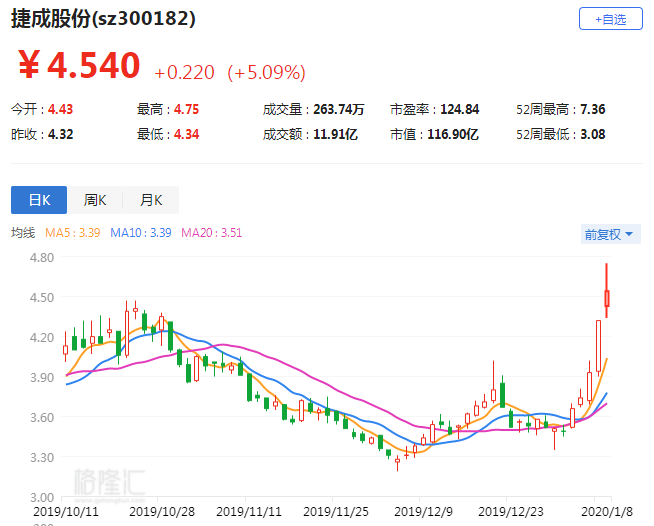
Task: Click the 均线 label above the chart
Action: [23, 232]
